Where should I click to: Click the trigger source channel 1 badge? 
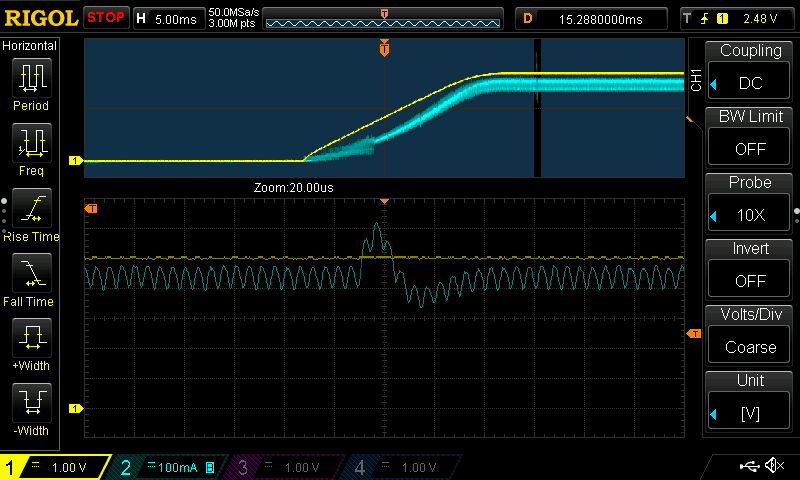[x=722, y=19]
